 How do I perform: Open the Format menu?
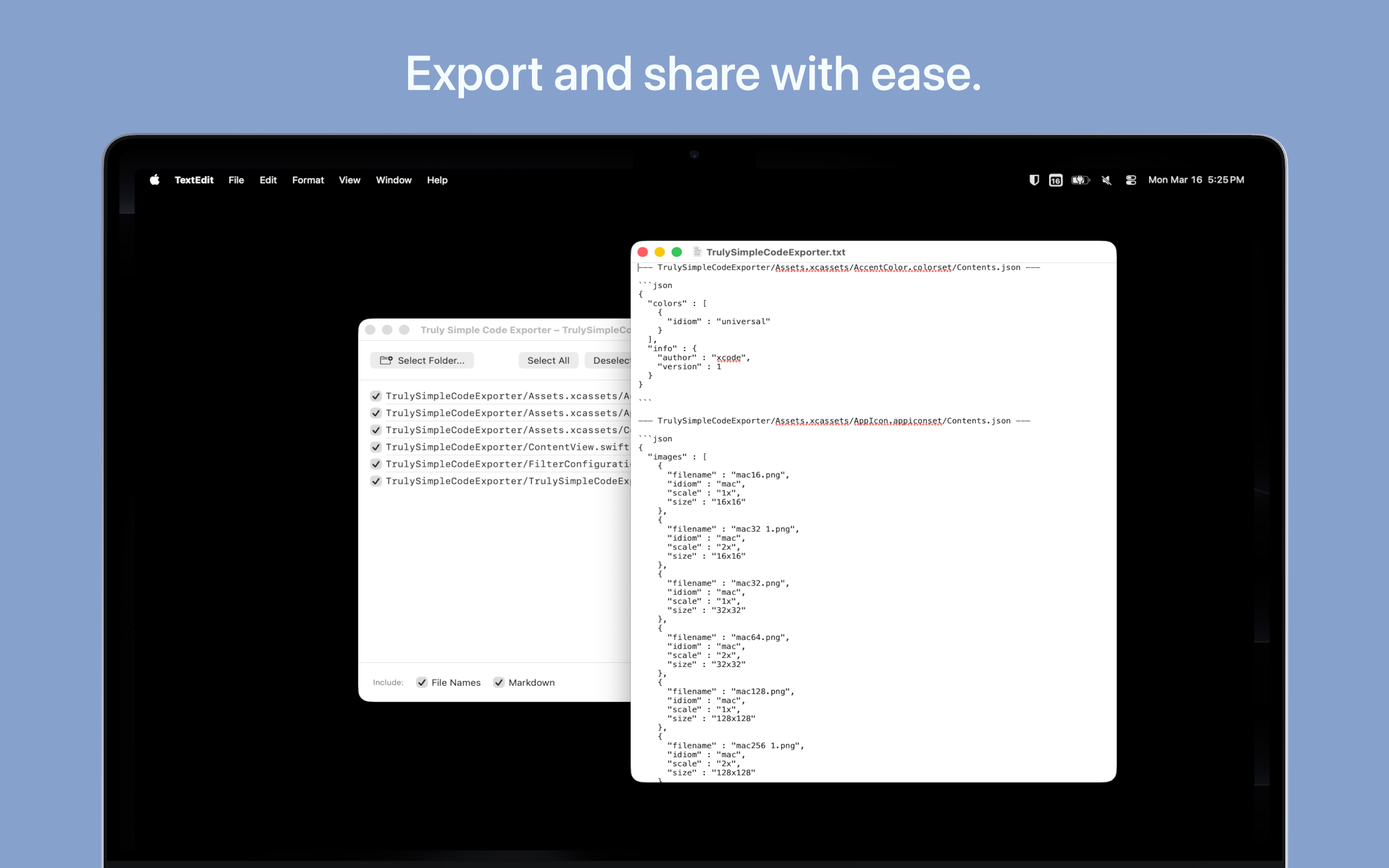click(x=308, y=180)
